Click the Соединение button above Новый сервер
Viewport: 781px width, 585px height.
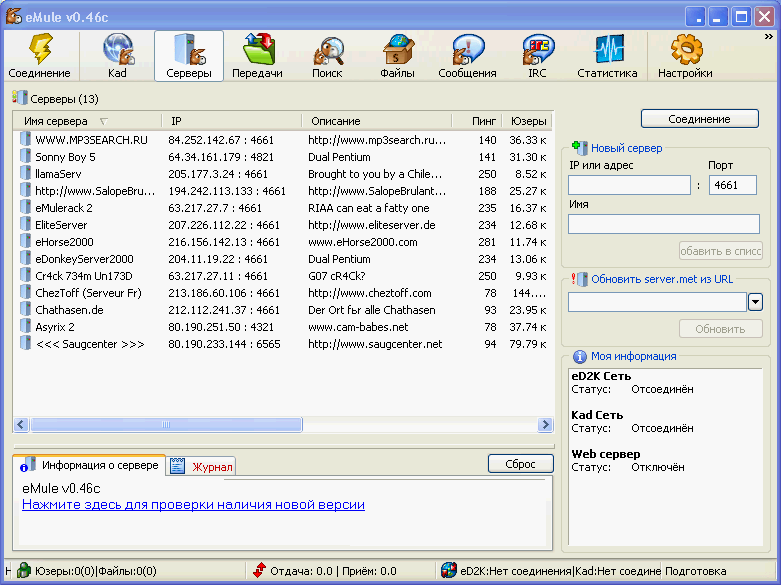point(699,119)
